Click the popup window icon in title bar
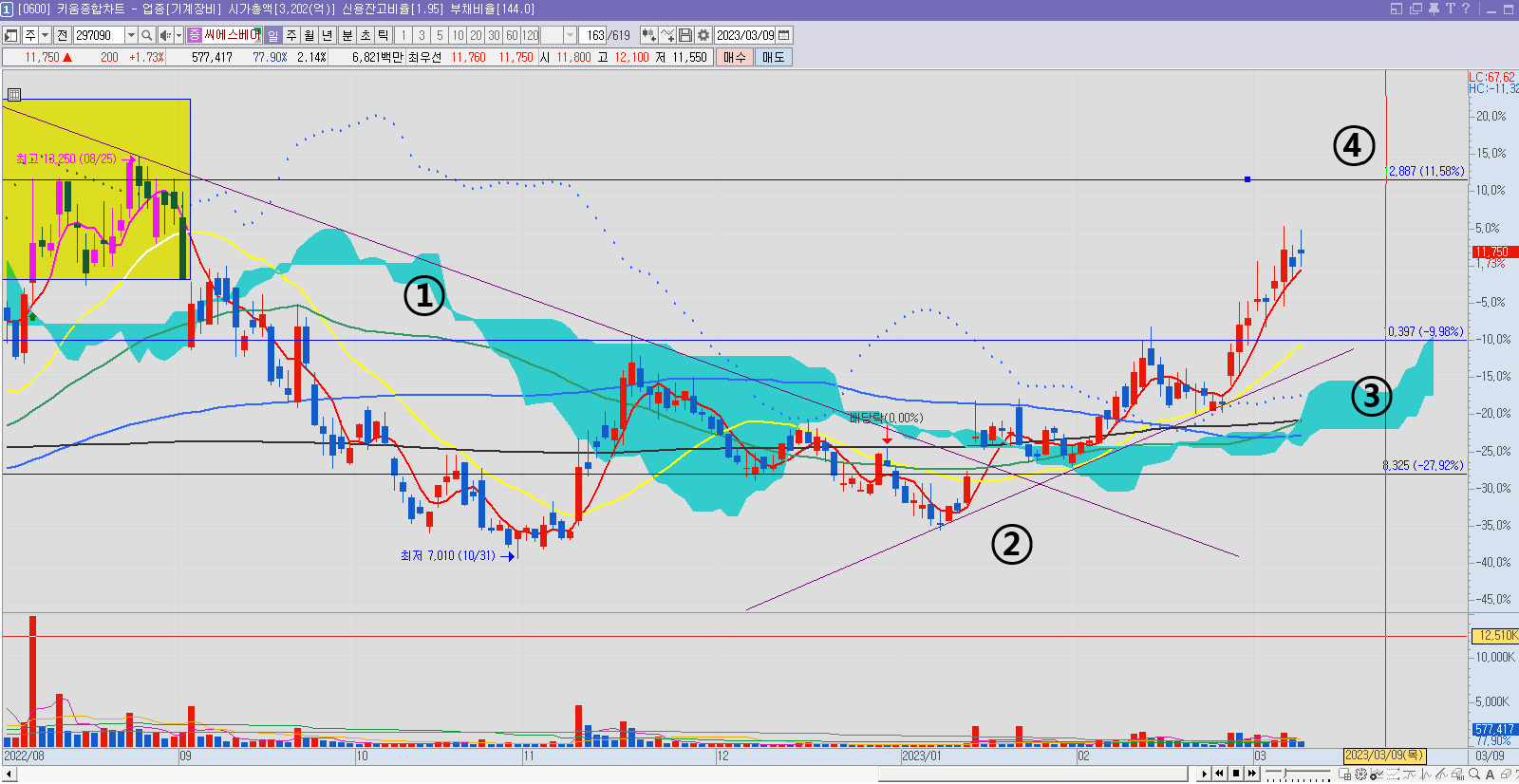This screenshot has height=784, width=1519. click(1396, 9)
